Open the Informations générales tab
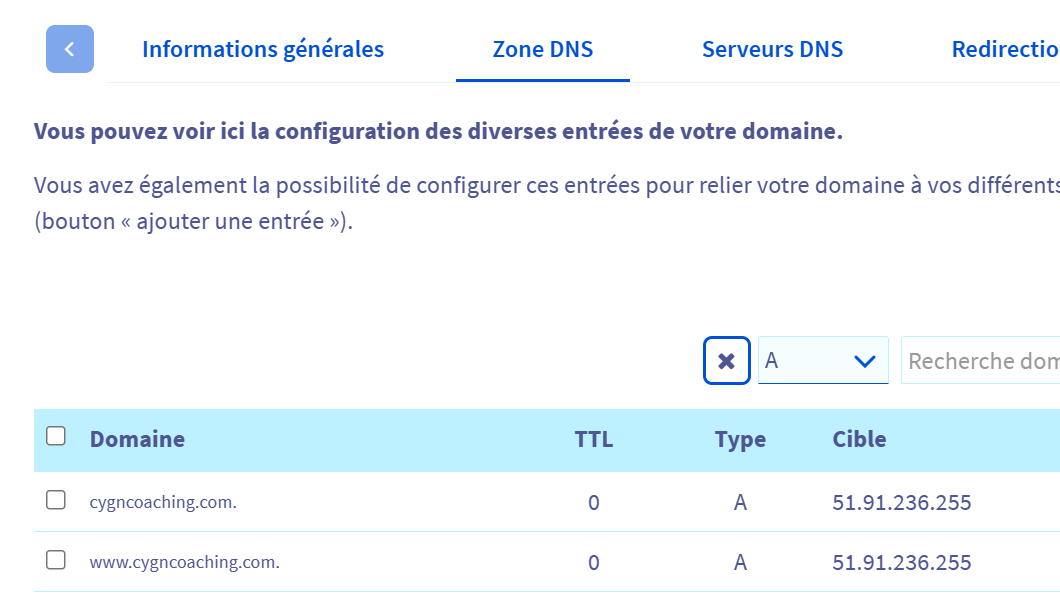The image size is (1060, 607). (263, 49)
